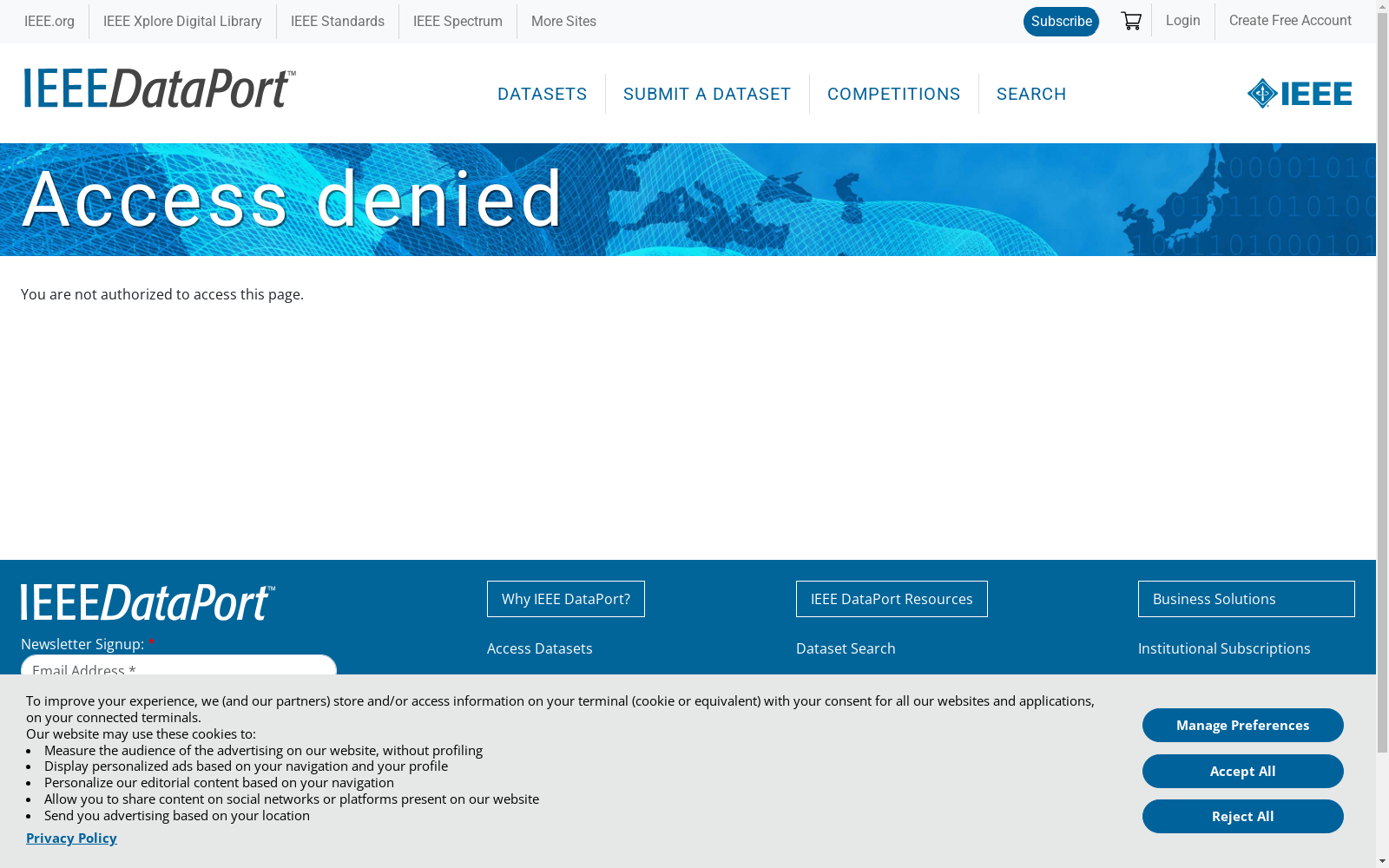Open the Dataset Search footer link

click(846, 648)
